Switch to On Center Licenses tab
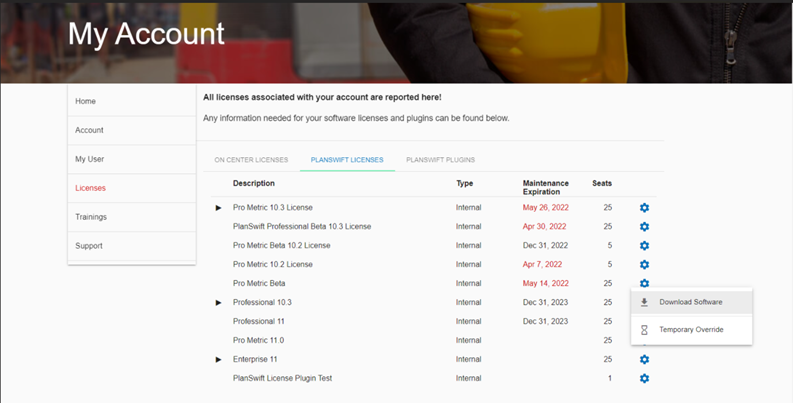This screenshot has width=793, height=403. click(251, 160)
